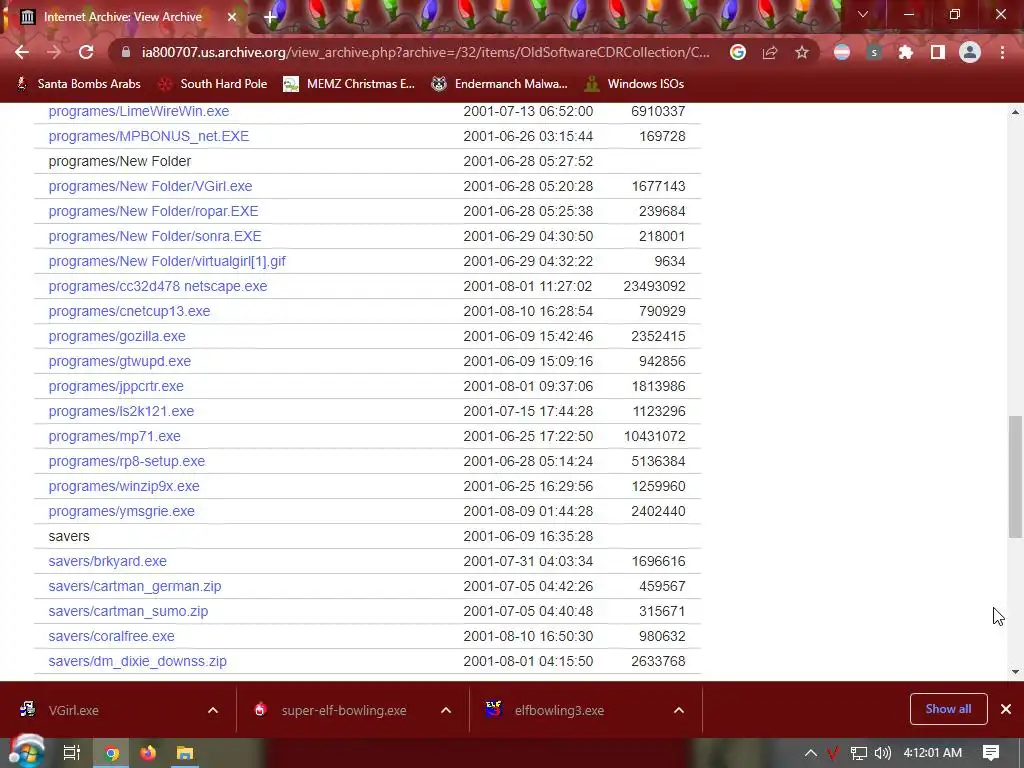This screenshot has height=768, width=1024.
Task: Click the browser forward arrow
Action: tap(54, 52)
